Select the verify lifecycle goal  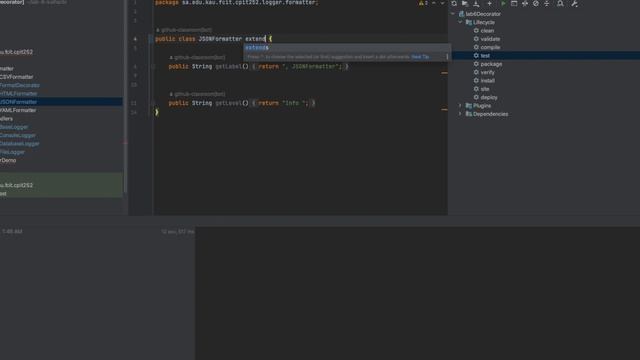(487, 72)
